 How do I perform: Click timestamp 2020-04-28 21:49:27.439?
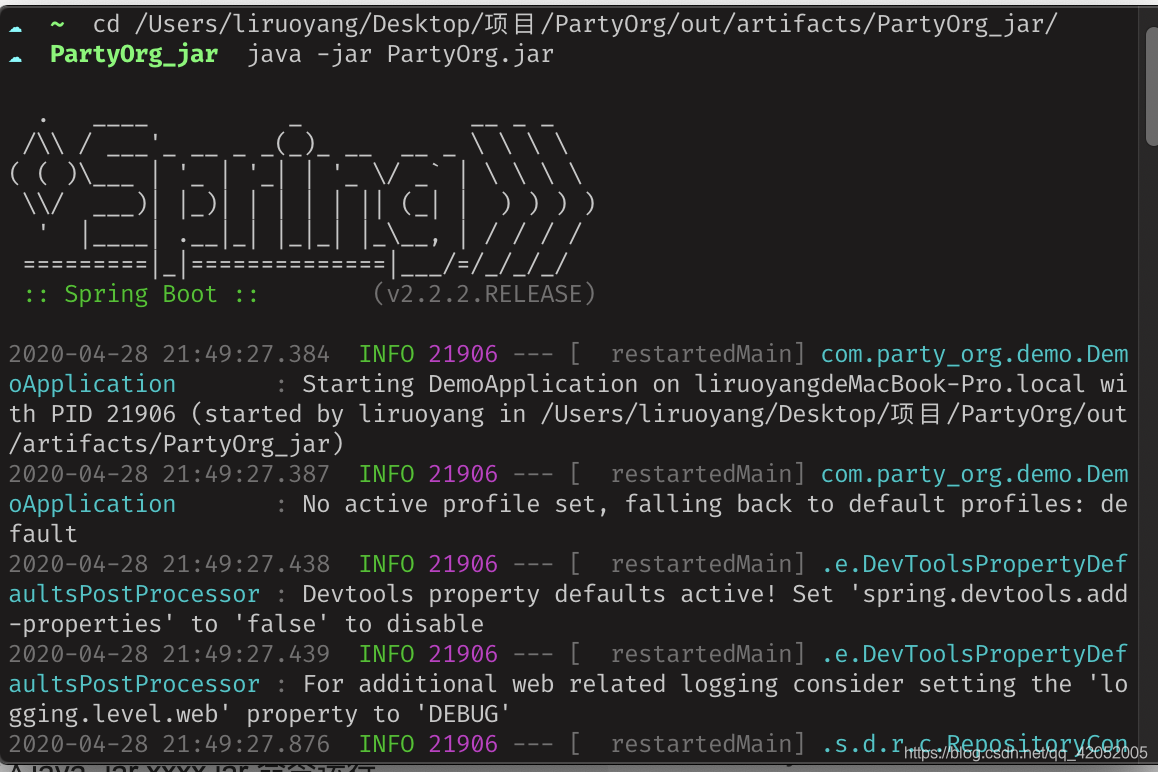pyautogui.click(x=169, y=655)
